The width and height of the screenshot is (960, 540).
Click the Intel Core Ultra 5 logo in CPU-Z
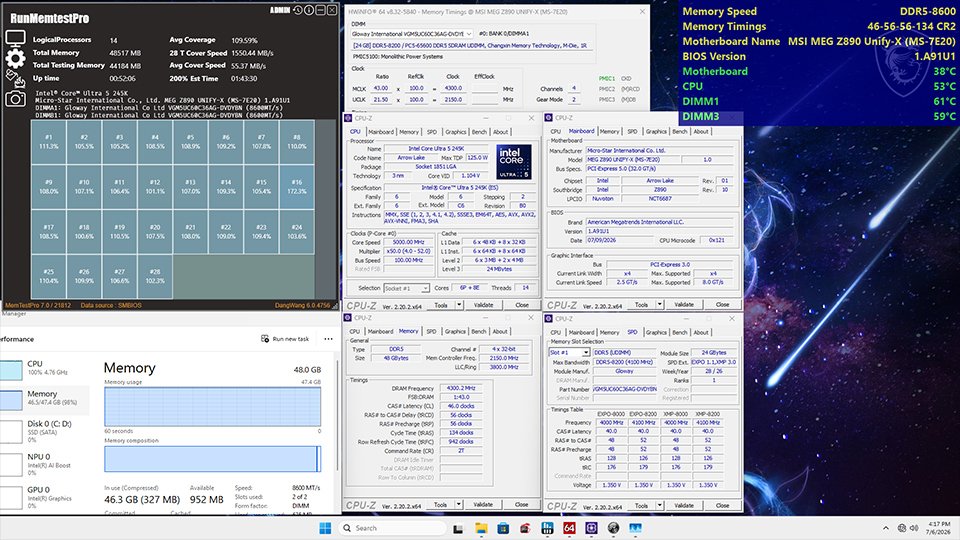[512, 162]
